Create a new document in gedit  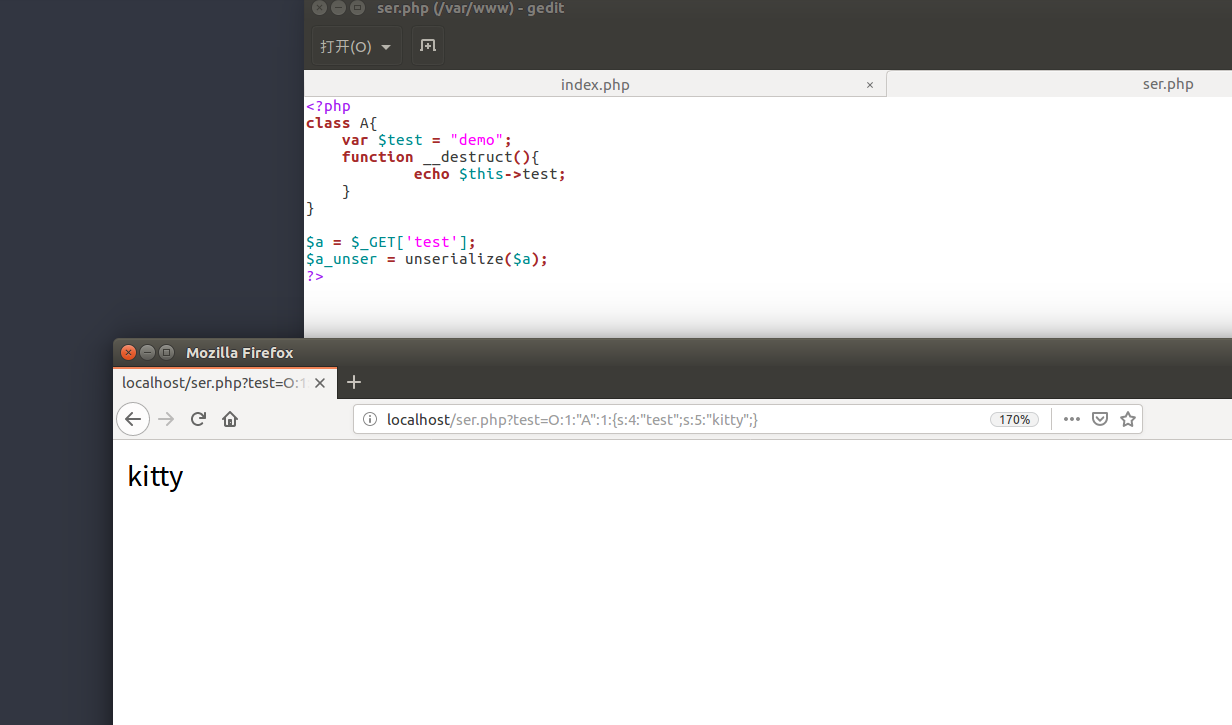(x=428, y=46)
